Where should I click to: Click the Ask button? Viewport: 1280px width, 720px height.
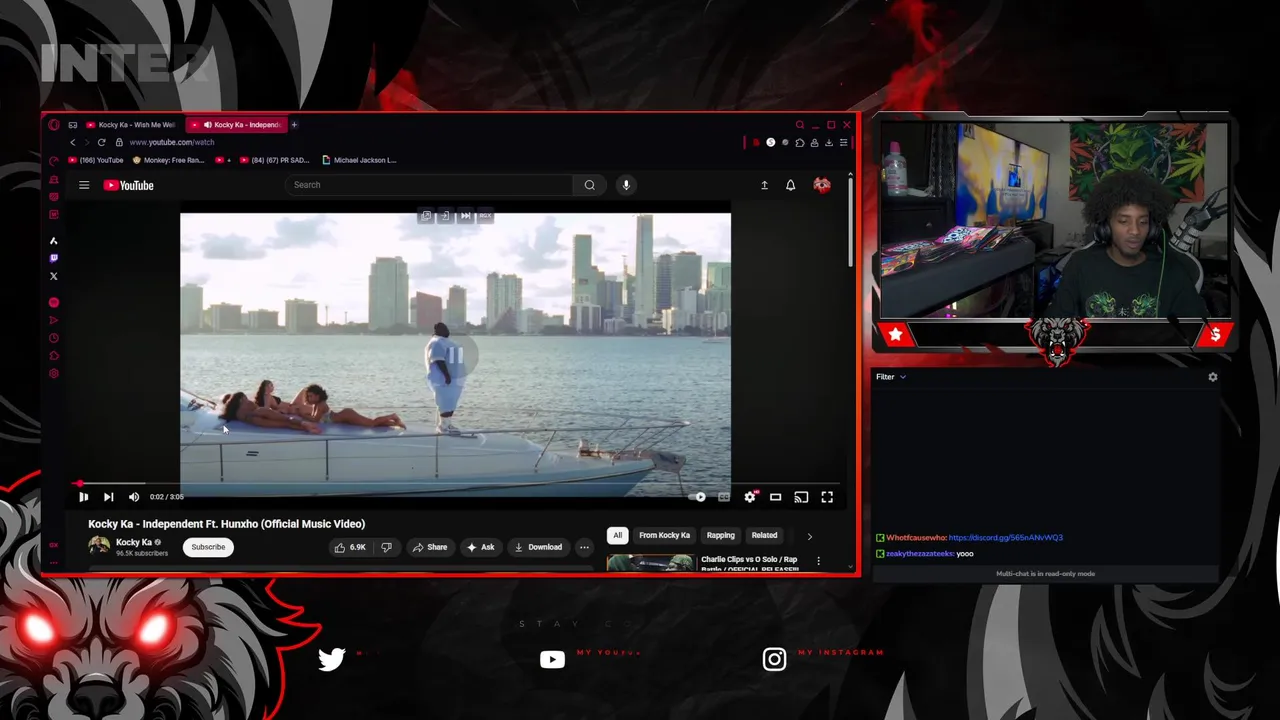pyautogui.click(x=480, y=547)
